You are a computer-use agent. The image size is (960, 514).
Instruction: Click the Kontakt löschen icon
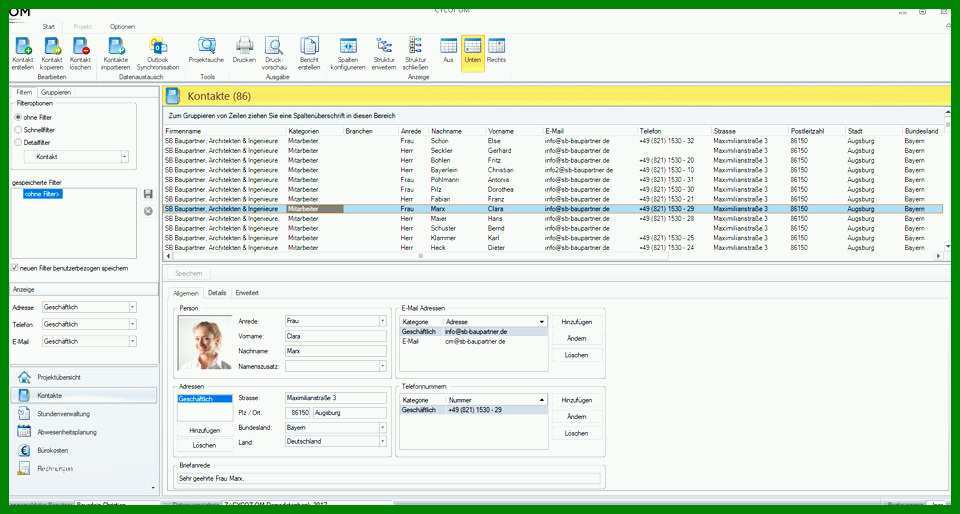click(80, 47)
